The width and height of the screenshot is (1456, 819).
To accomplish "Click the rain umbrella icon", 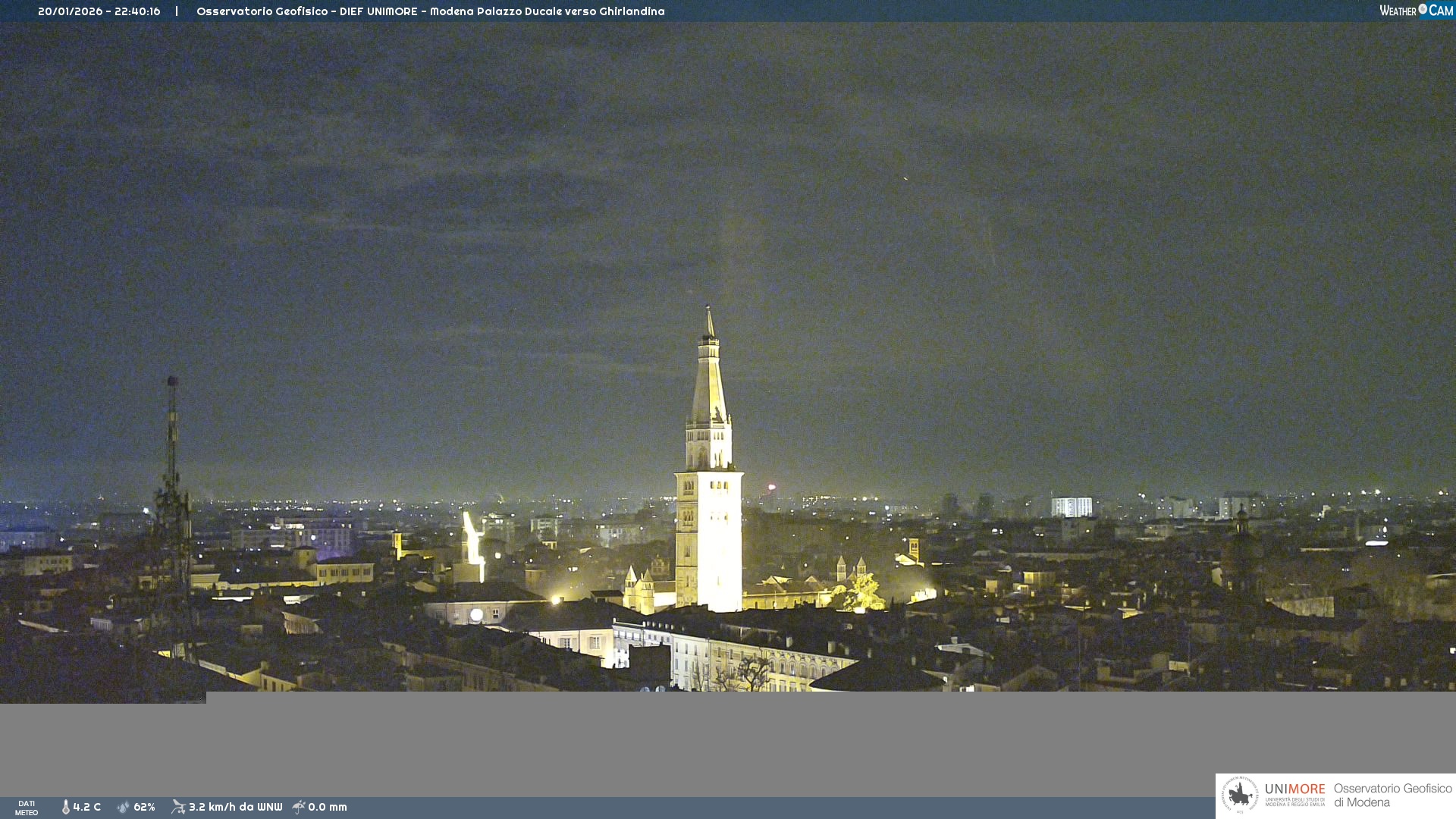I will click(299, 807).
